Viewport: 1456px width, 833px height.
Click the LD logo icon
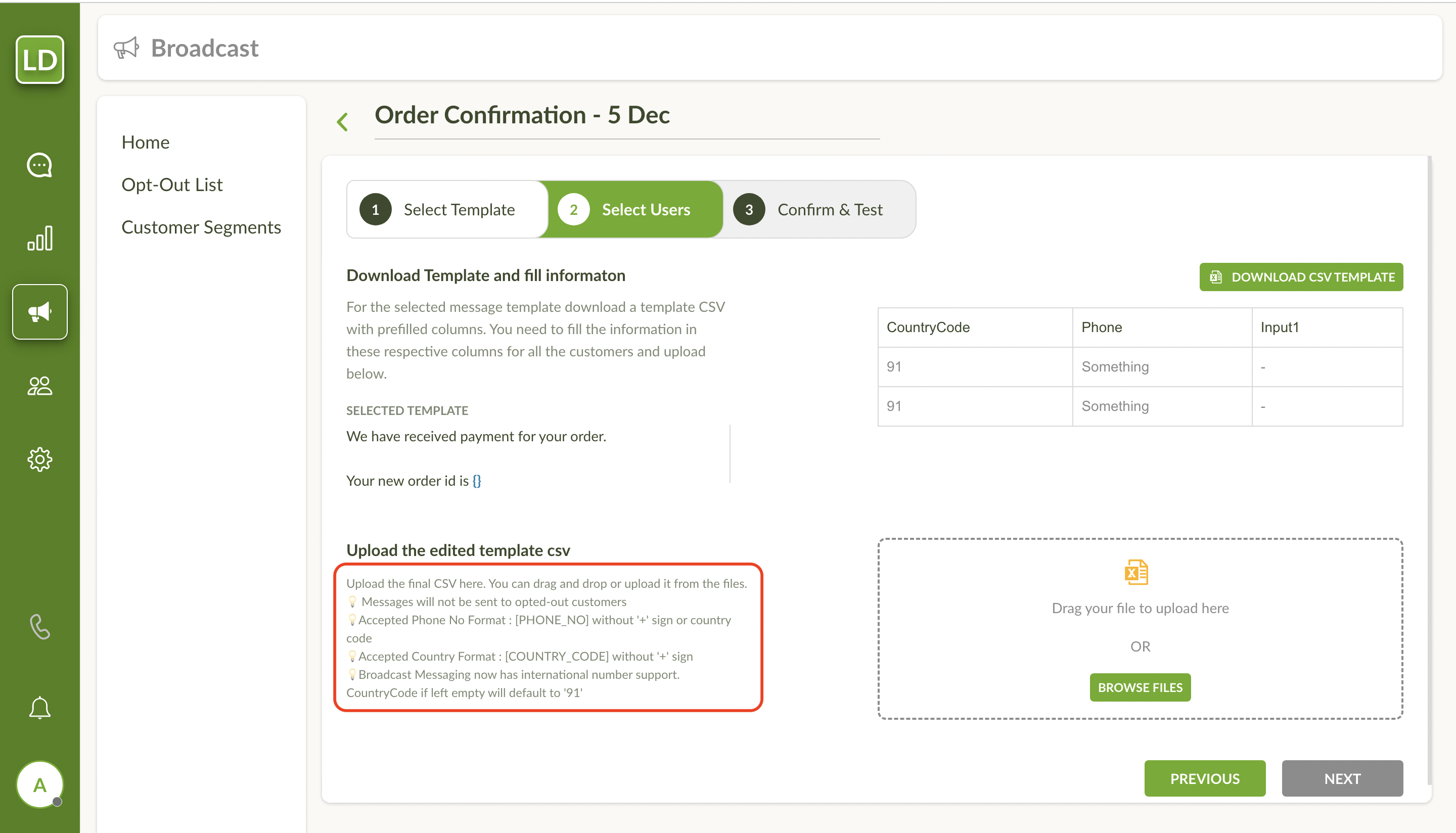click(x=39, y=60)
